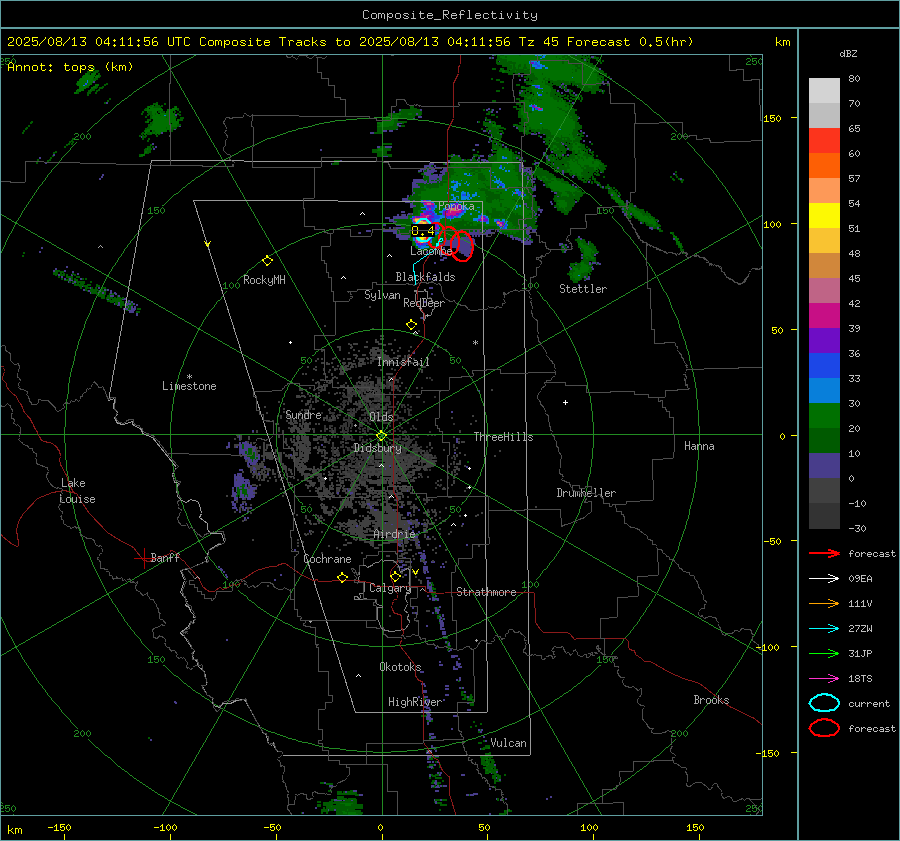Click the Vulcan city label

(508, 743)
